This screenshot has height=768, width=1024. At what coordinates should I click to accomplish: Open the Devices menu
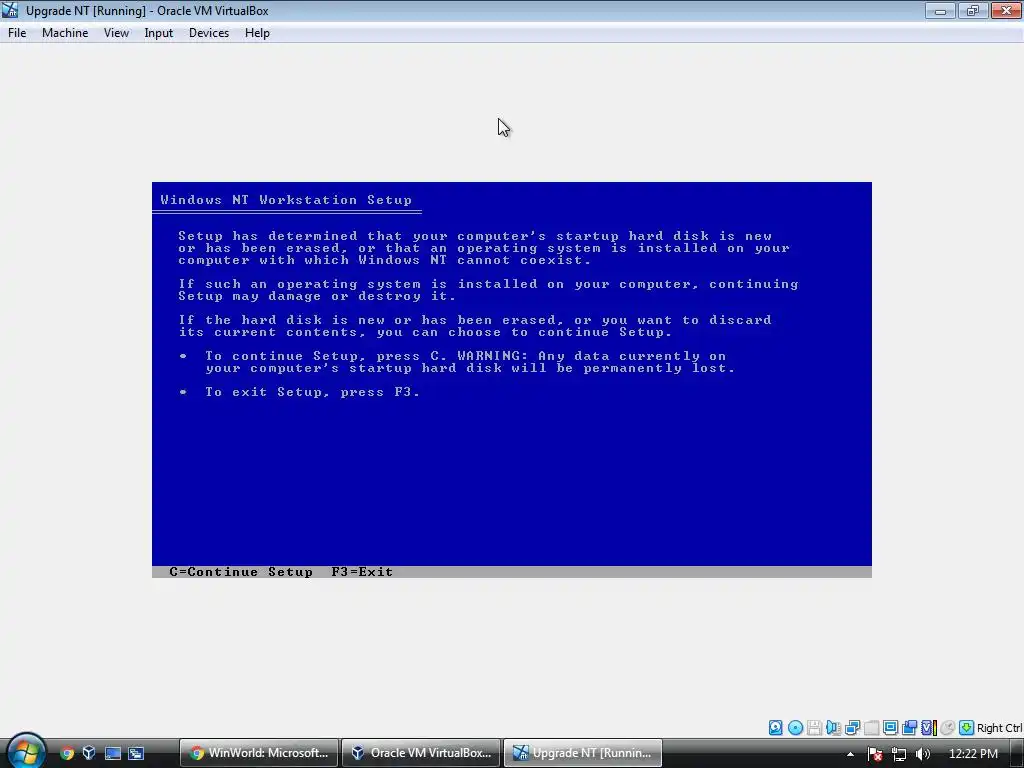[208, 33]
